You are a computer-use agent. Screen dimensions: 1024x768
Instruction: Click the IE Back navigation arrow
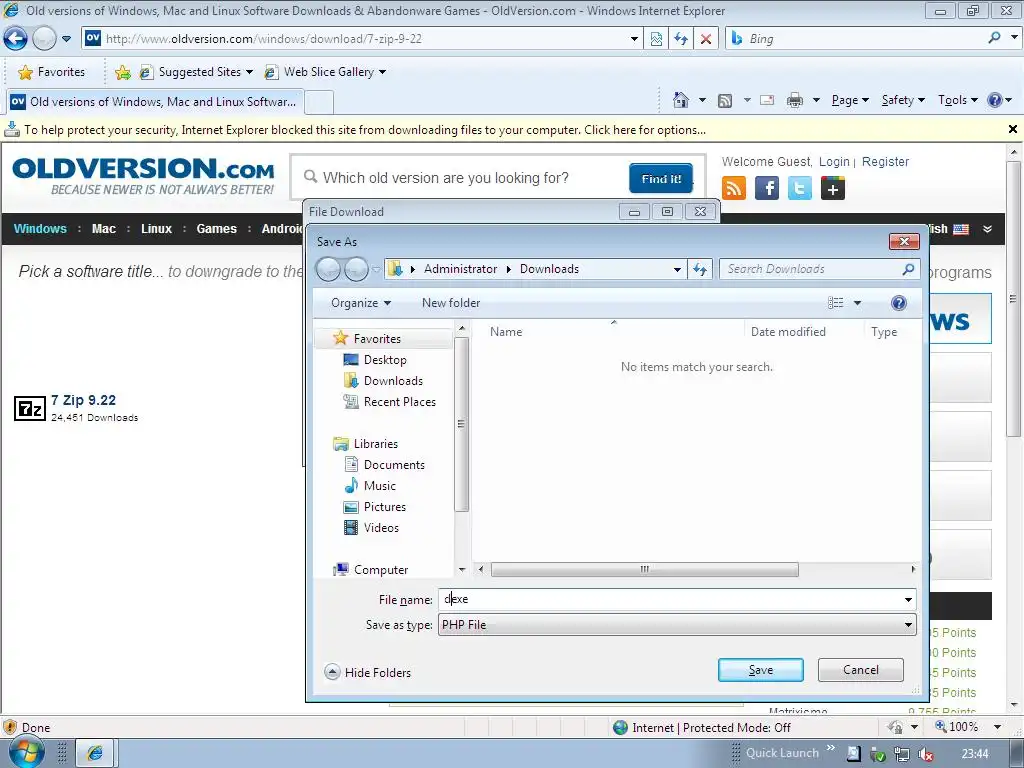[x=15, y=39]
